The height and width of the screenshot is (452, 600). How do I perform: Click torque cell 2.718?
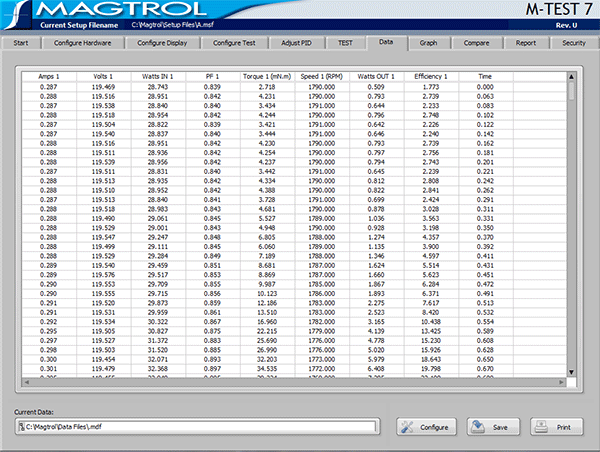[267, 87]
